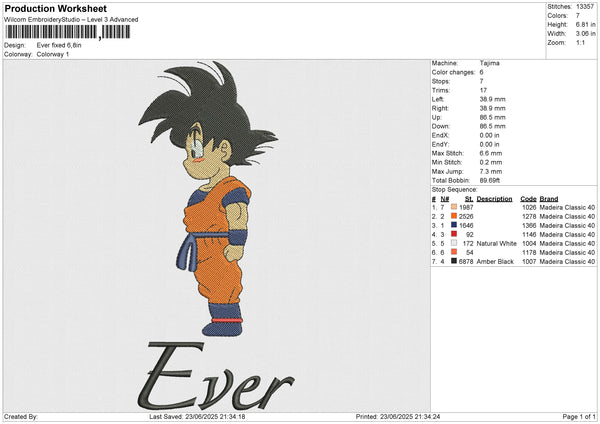Viewport: 600px width, 424px height.
Task: Click the 'Max Stitch:' value 6.6 mm
Action: [491, 153]
